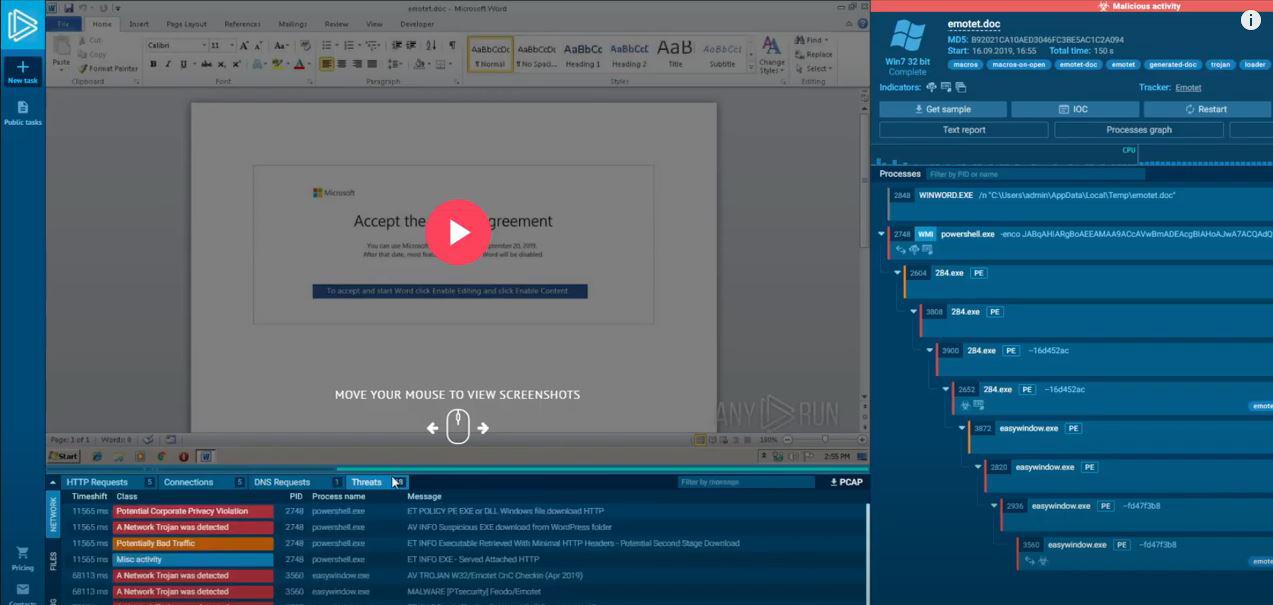
Task: Open the Text report
Action: coord(964,130)
